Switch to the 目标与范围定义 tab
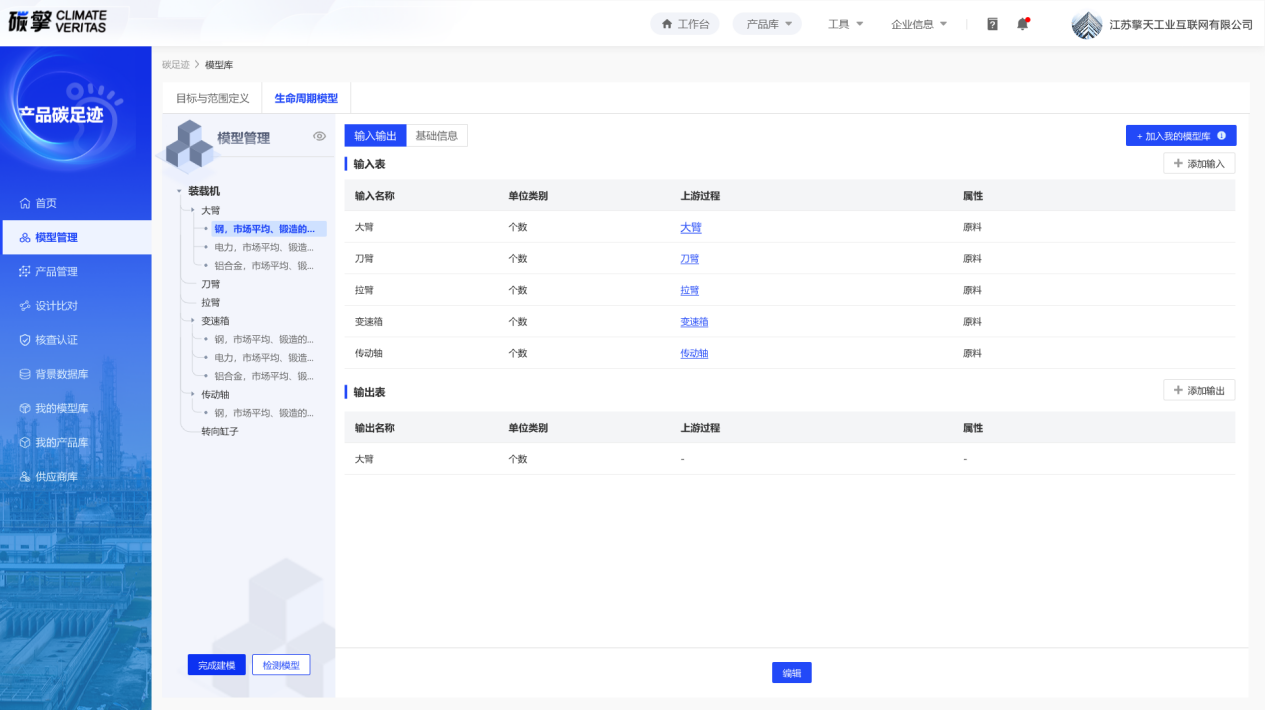The image size is (1265, 710). coord(212,99)
